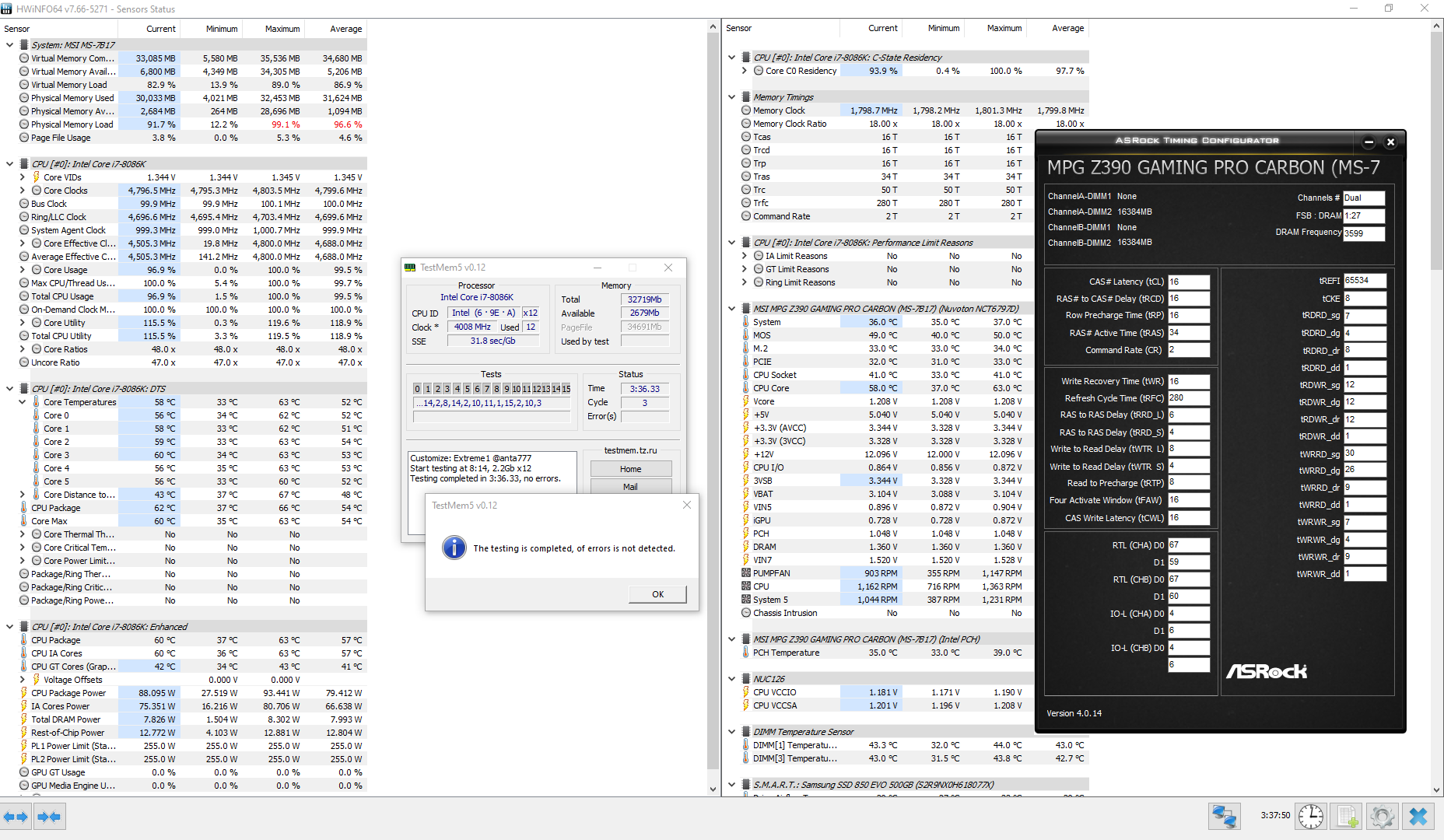1444x840 pixels.
Task: Click the thermometer icon beside PCH Temperature
Action: point(745,653)
